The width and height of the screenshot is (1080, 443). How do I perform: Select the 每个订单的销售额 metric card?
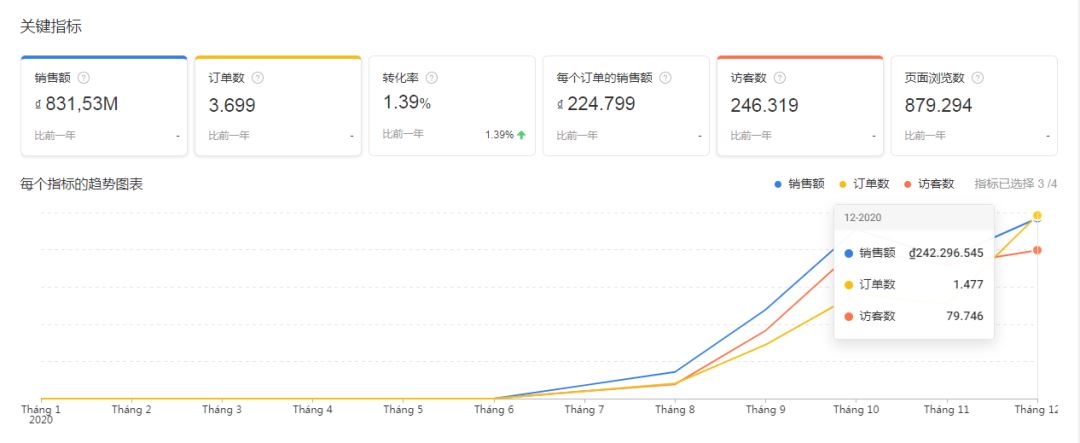pyautogui.click(x=626, y=106)
